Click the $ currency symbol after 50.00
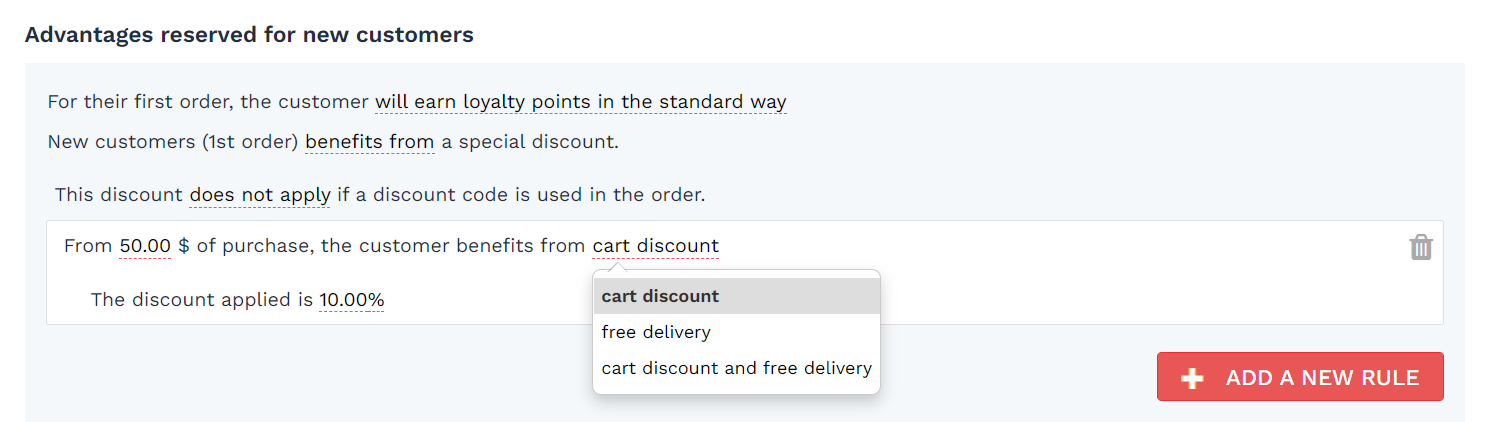The width and height of the screenshot is (1494, 422). coord(184,246)
